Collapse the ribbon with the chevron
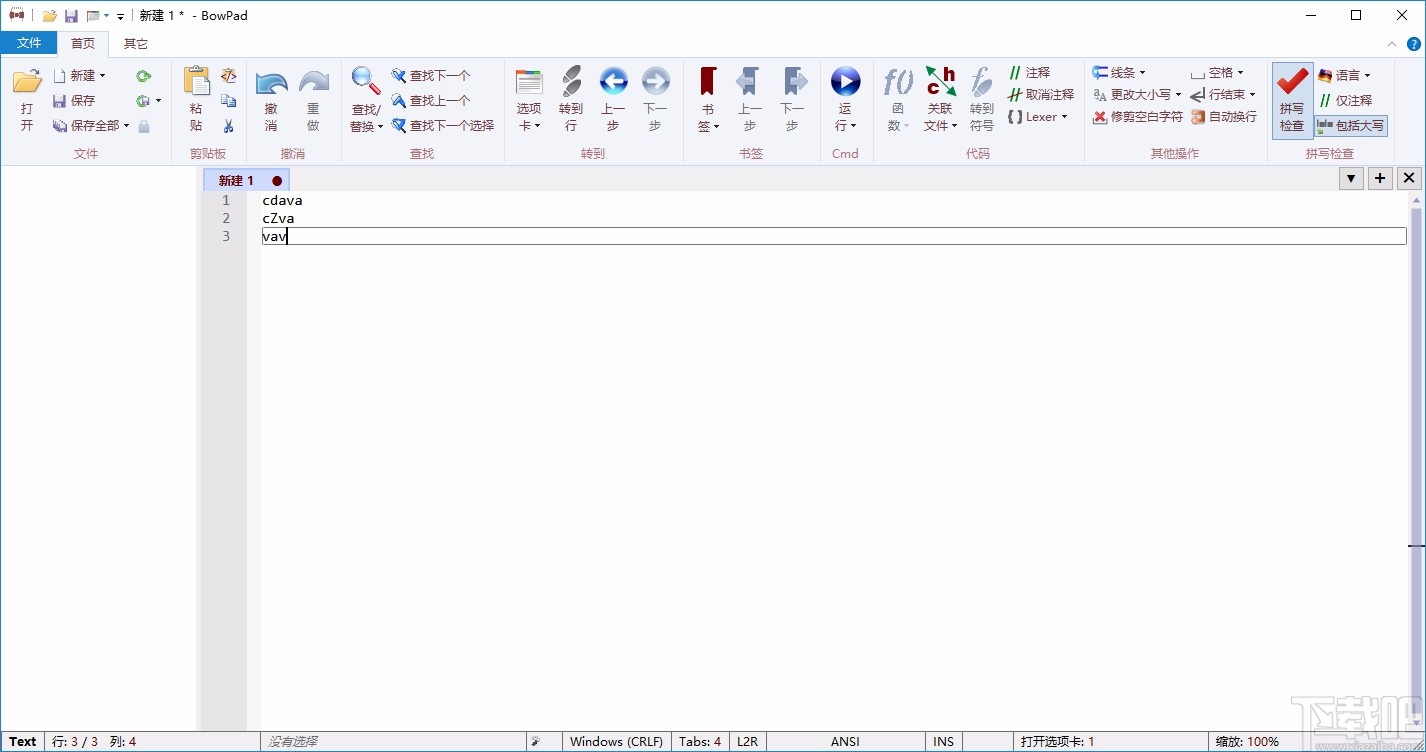The image size is (1426, 752). pos(1392,44)
